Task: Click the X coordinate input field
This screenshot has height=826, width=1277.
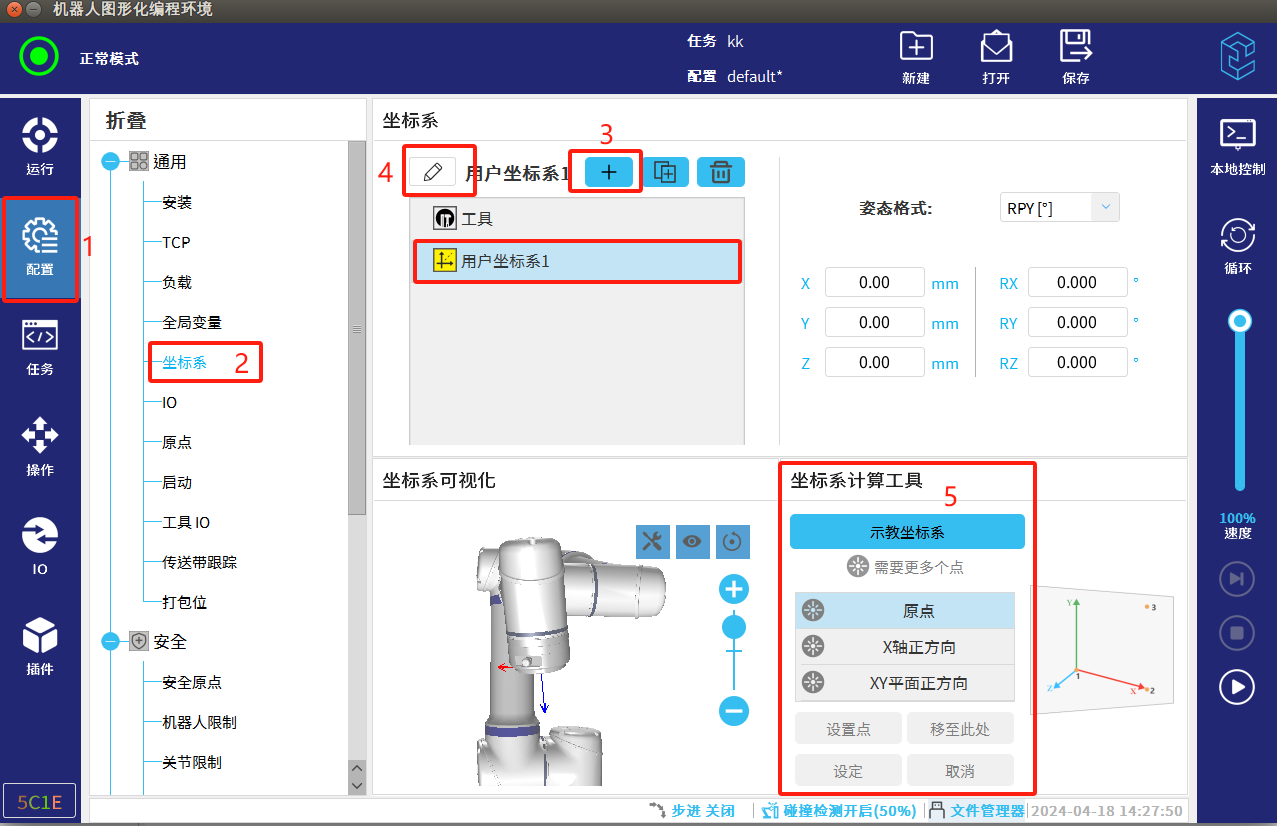Action: 874,283
